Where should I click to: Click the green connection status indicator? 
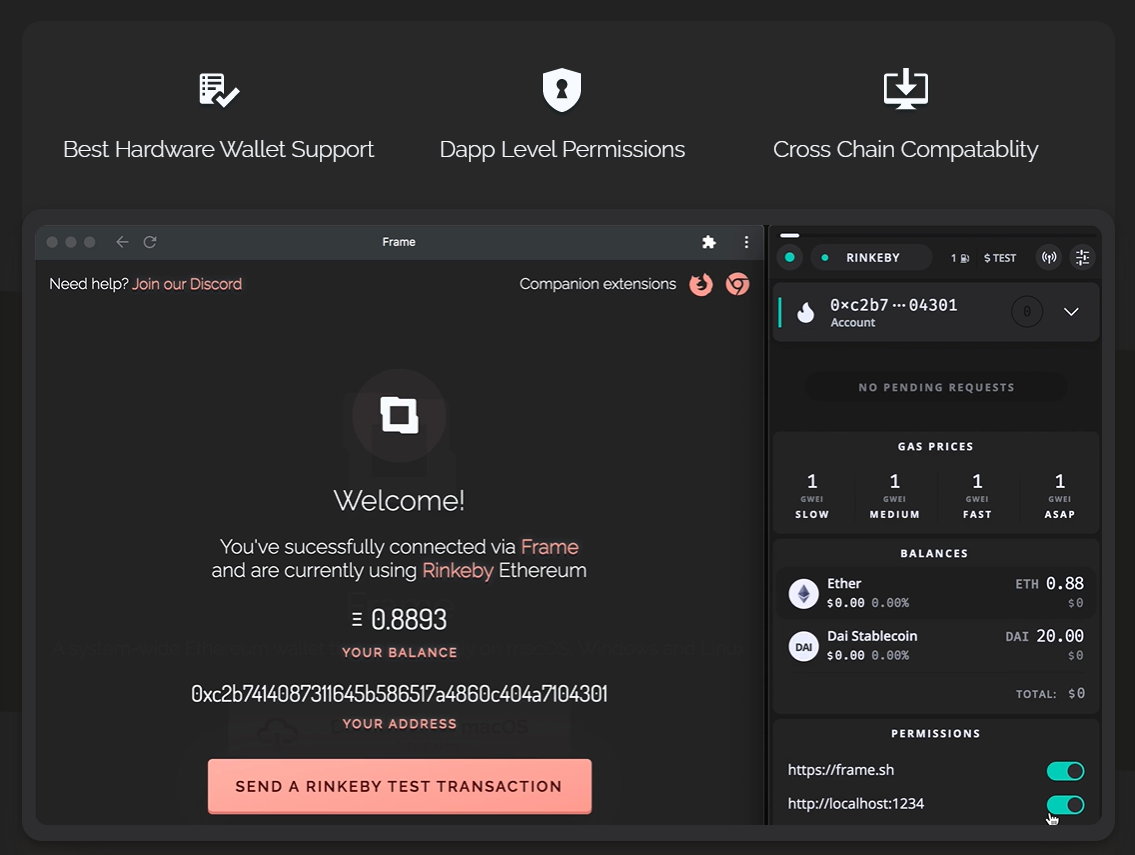tap(790, 258)
